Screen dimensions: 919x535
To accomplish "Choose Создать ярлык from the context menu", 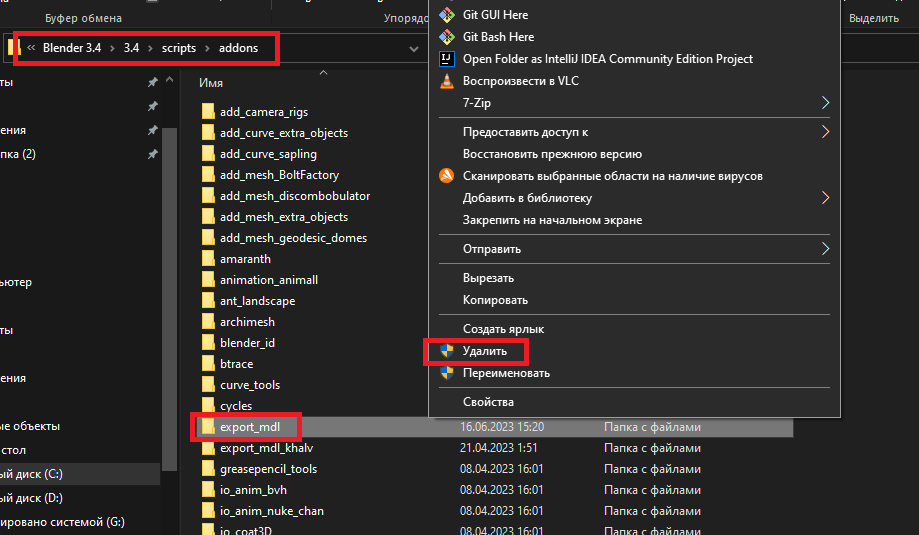I will tap(503, 329).
